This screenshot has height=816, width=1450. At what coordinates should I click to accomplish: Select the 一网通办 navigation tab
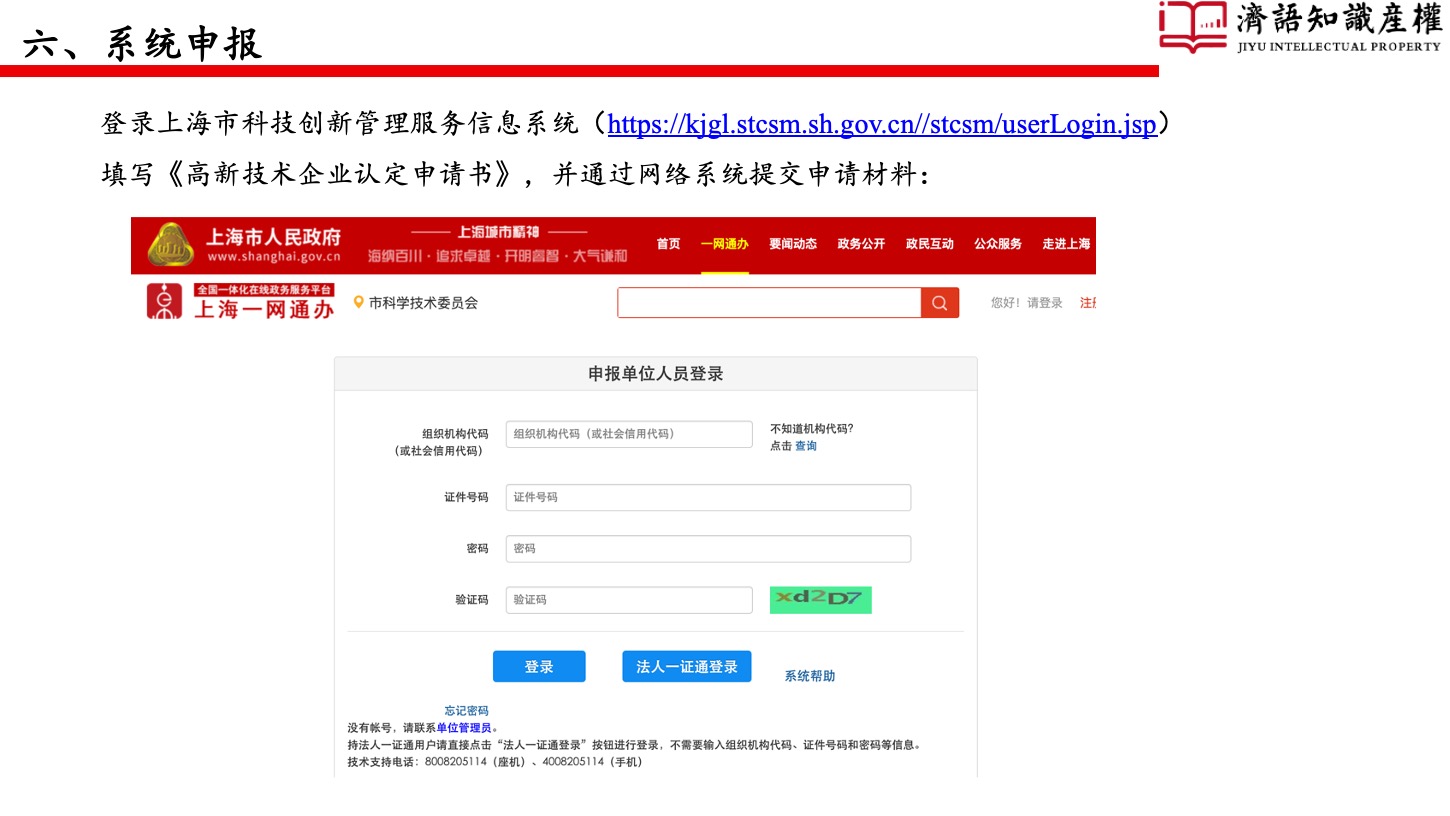pyautogui.click(x=724, y=244)
